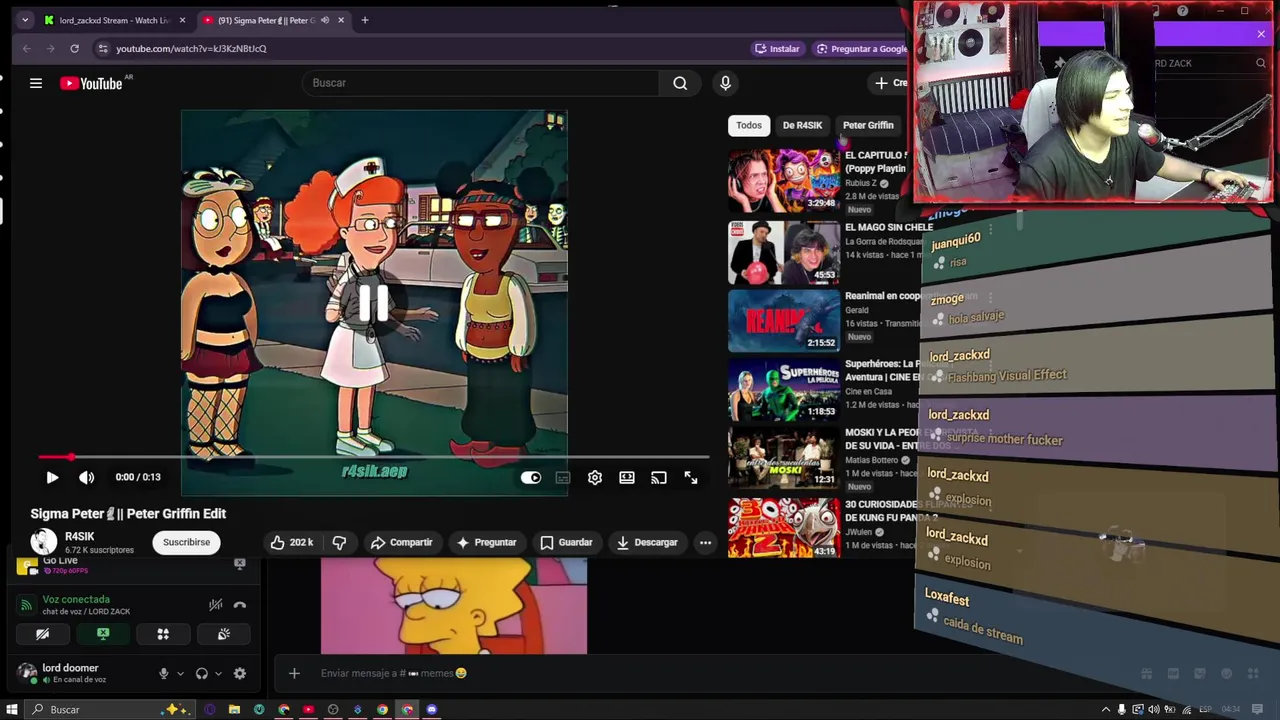Viewport: 1280px width, 720px height.
Task: Go forward in the browser
Action: 50,48
